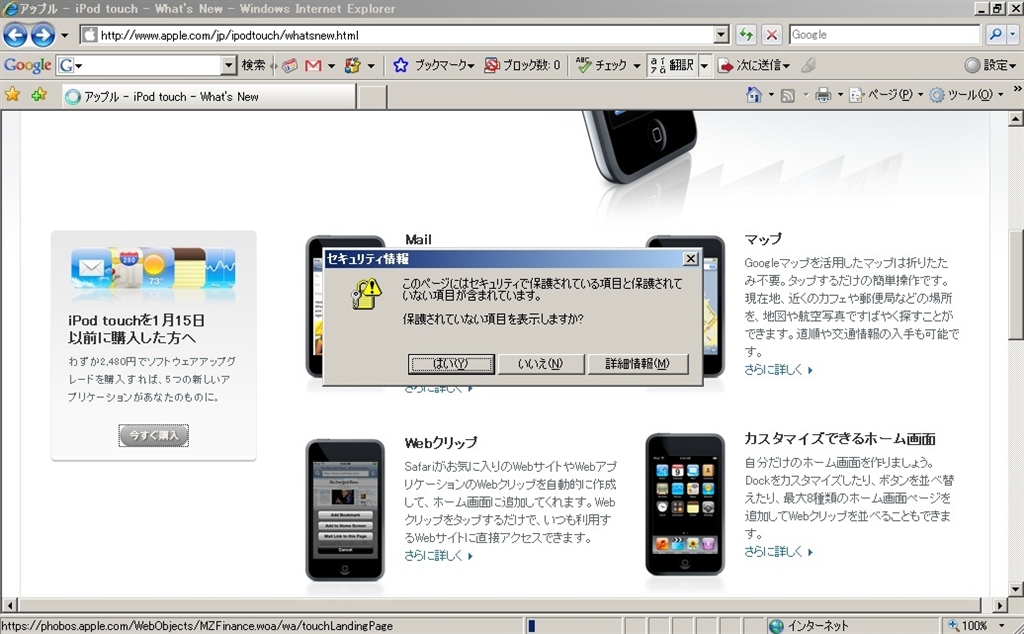Click the RSS feeds icon
The height and width of the screenshot is (634, 1024).
pyautogui.click(x=788, y=96)
